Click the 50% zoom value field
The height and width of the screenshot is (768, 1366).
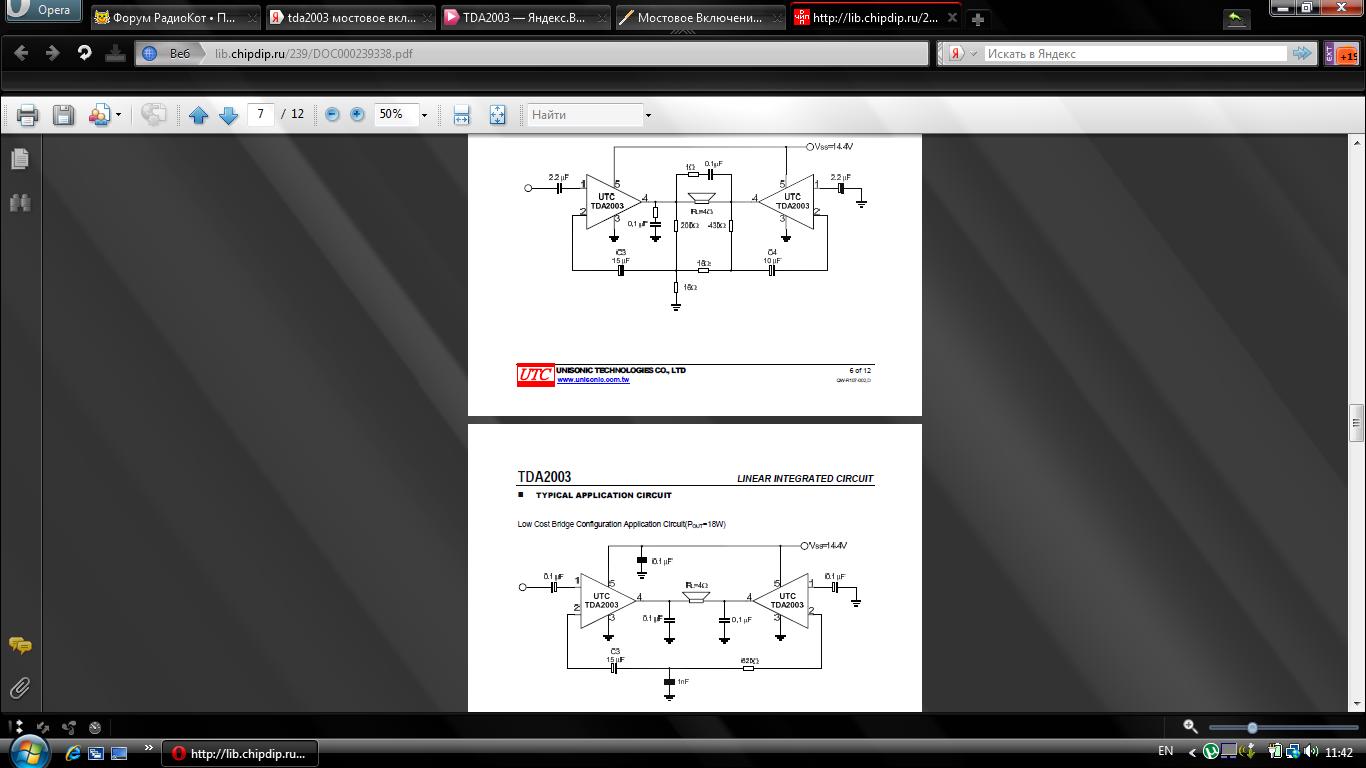pyautogui.click(x=395, y=114)
